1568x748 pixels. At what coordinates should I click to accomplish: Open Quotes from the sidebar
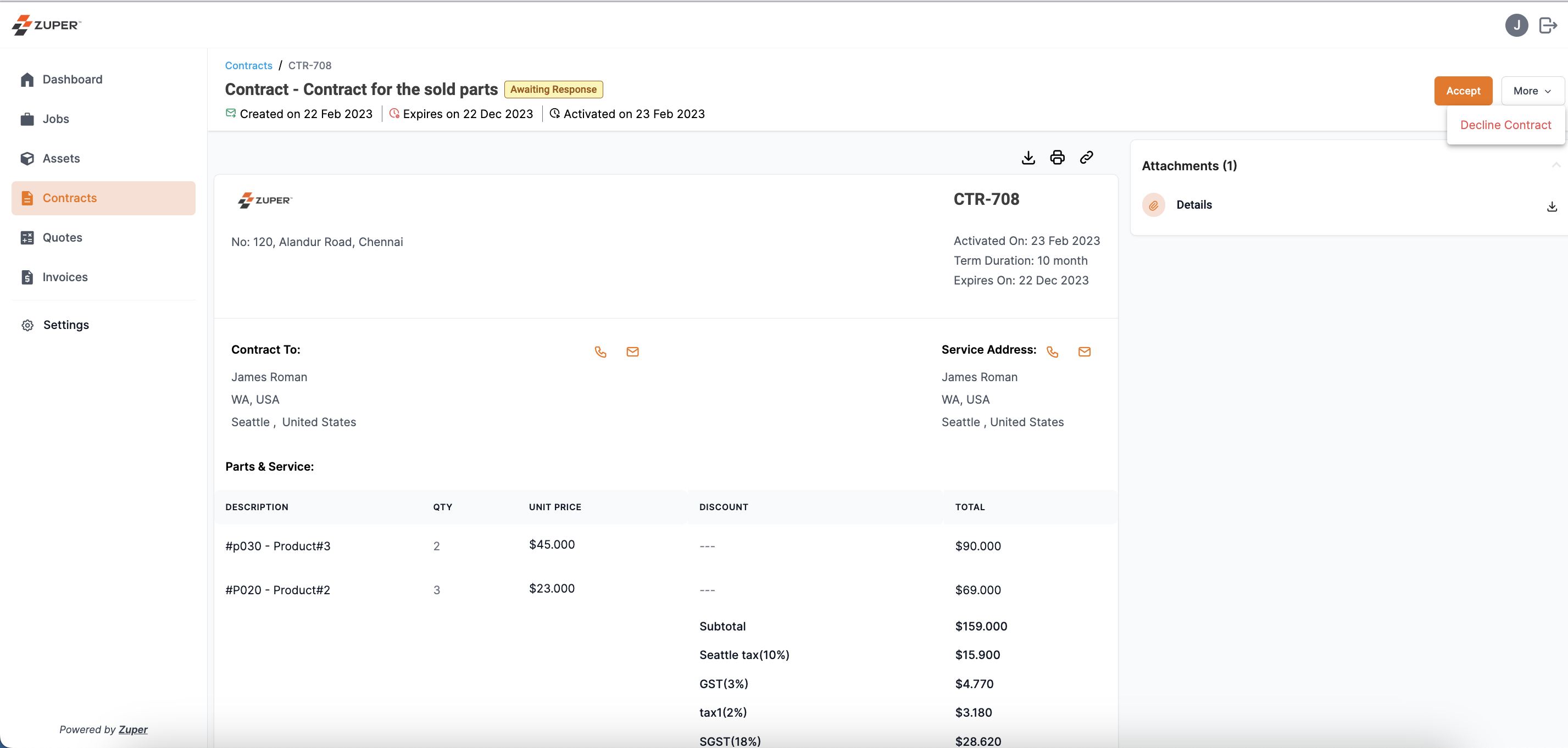tap(62, 237)
